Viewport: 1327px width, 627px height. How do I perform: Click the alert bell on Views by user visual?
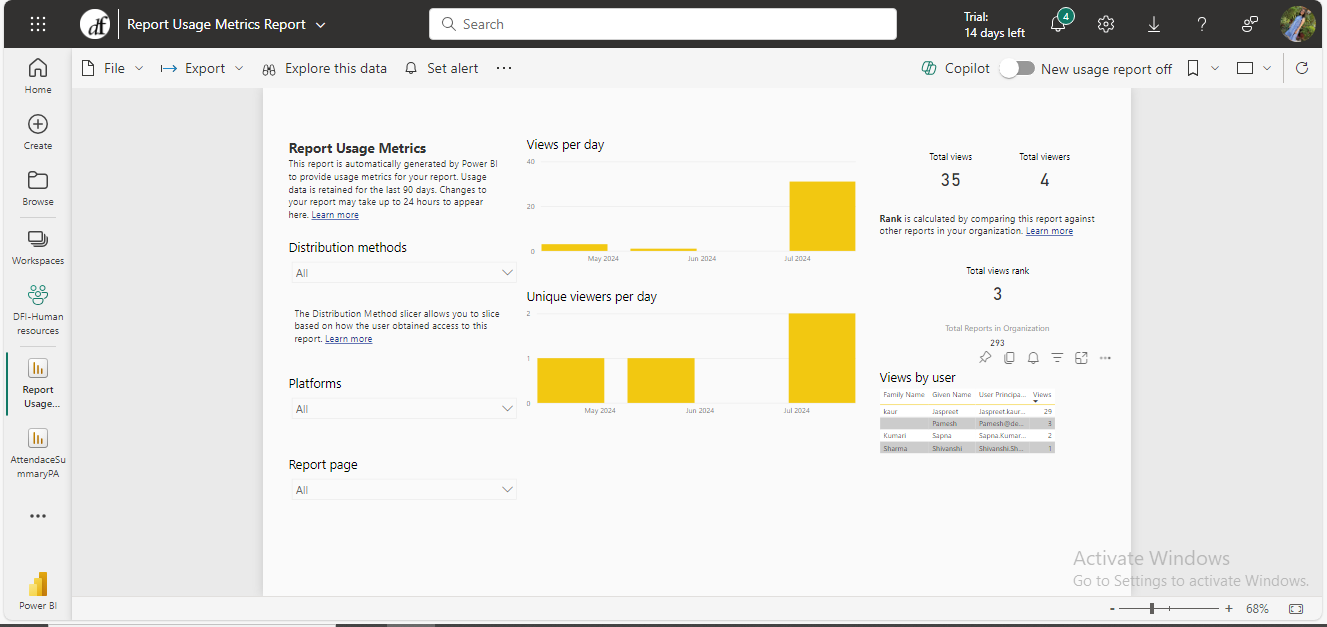[1033, 357]
